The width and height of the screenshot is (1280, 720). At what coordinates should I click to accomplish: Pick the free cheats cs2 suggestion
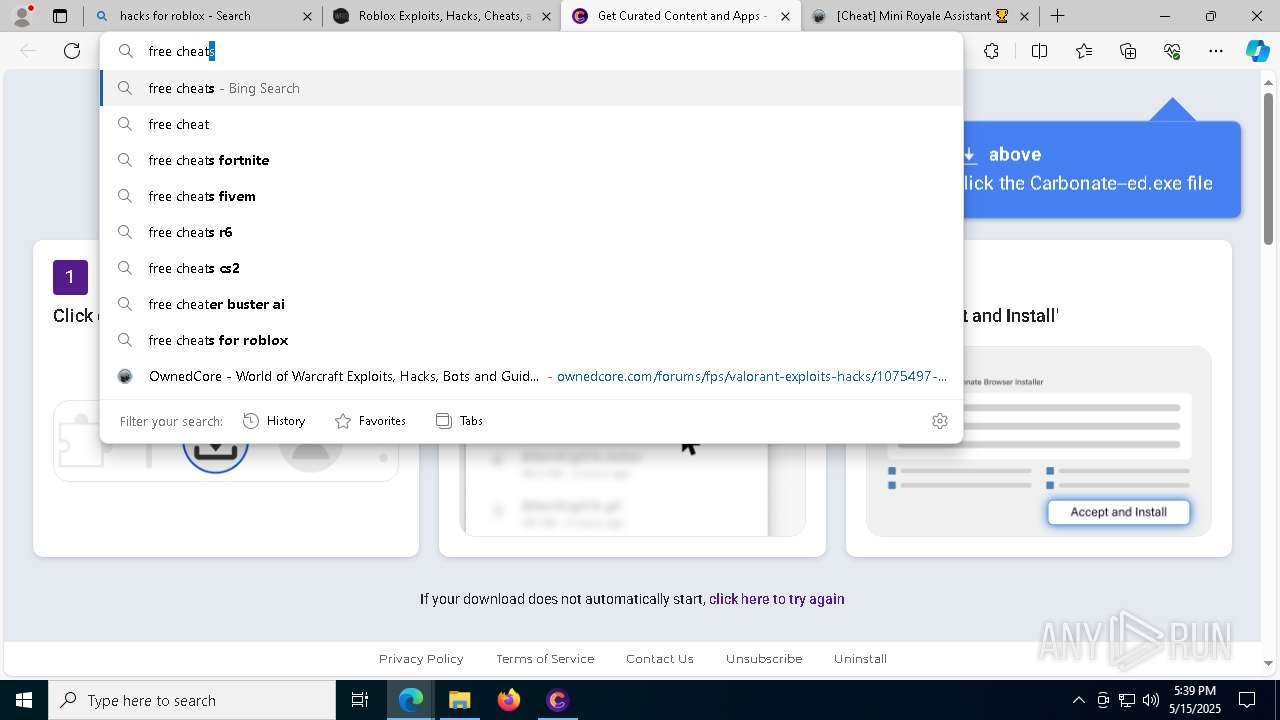click(x=531, y=268)
